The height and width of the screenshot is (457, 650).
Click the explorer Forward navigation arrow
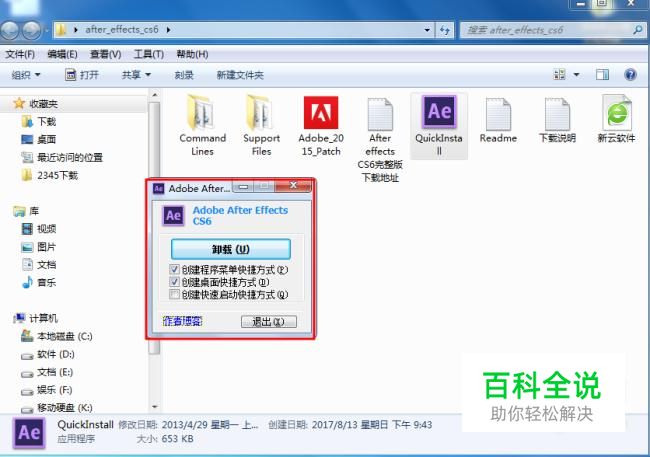click(x=31, y=30)
